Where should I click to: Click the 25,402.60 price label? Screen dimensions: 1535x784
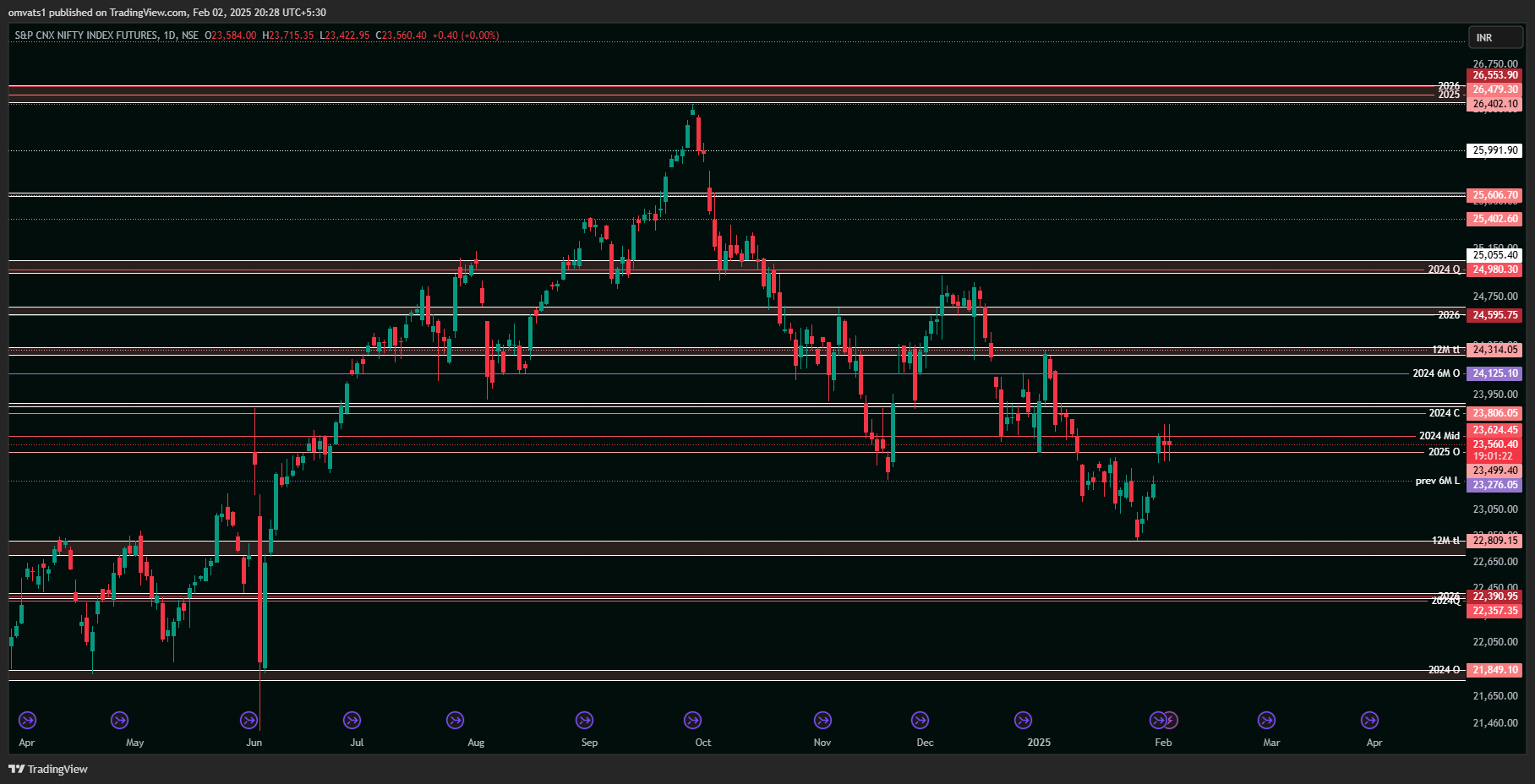coord(1494,219)
